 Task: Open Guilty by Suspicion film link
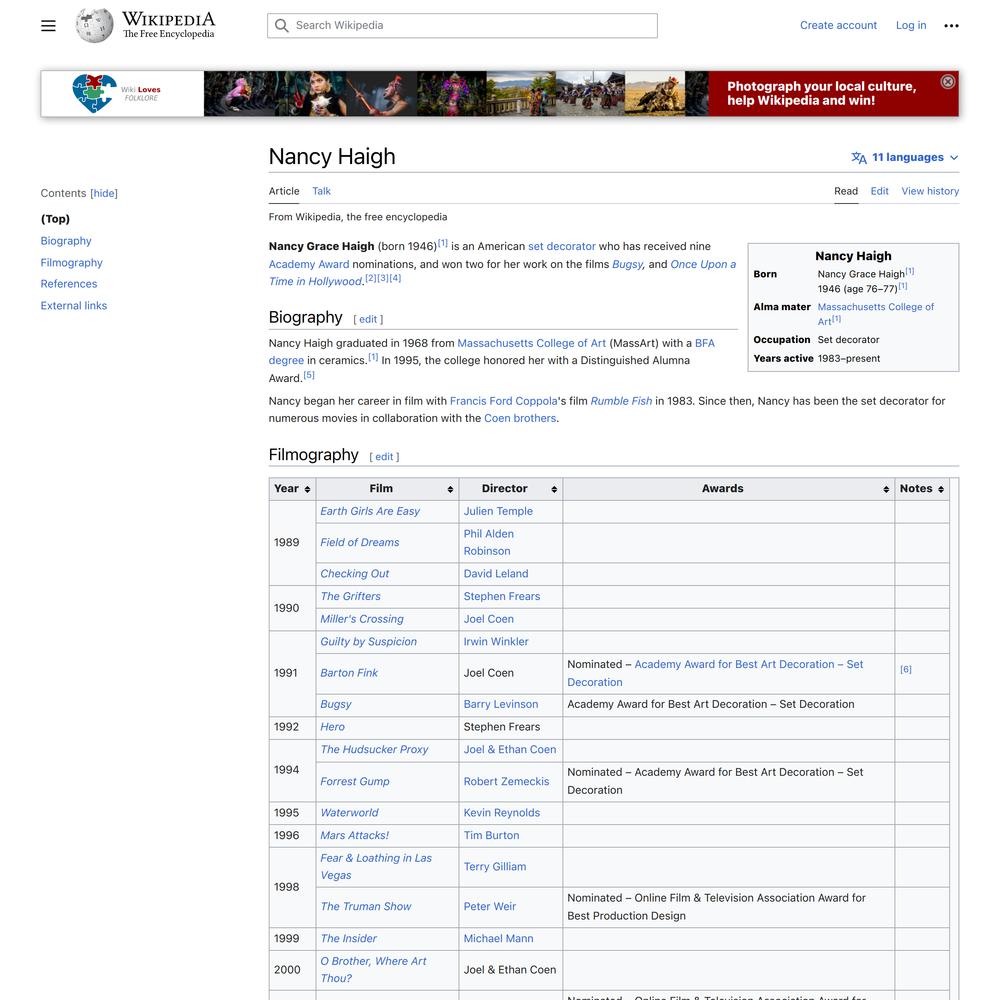click(x=369, y=642)
